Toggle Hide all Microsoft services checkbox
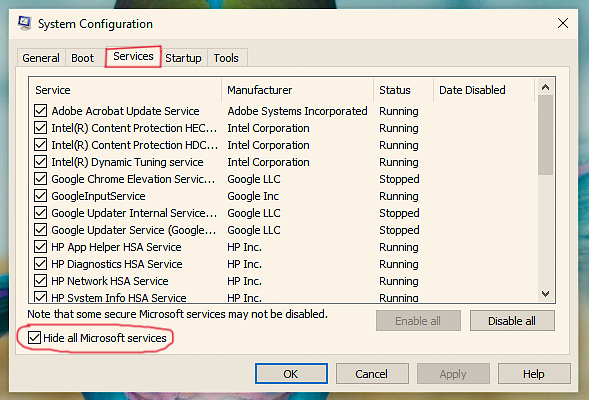Image resolution: width=589 pixels, height=400 pixels. 34,338
